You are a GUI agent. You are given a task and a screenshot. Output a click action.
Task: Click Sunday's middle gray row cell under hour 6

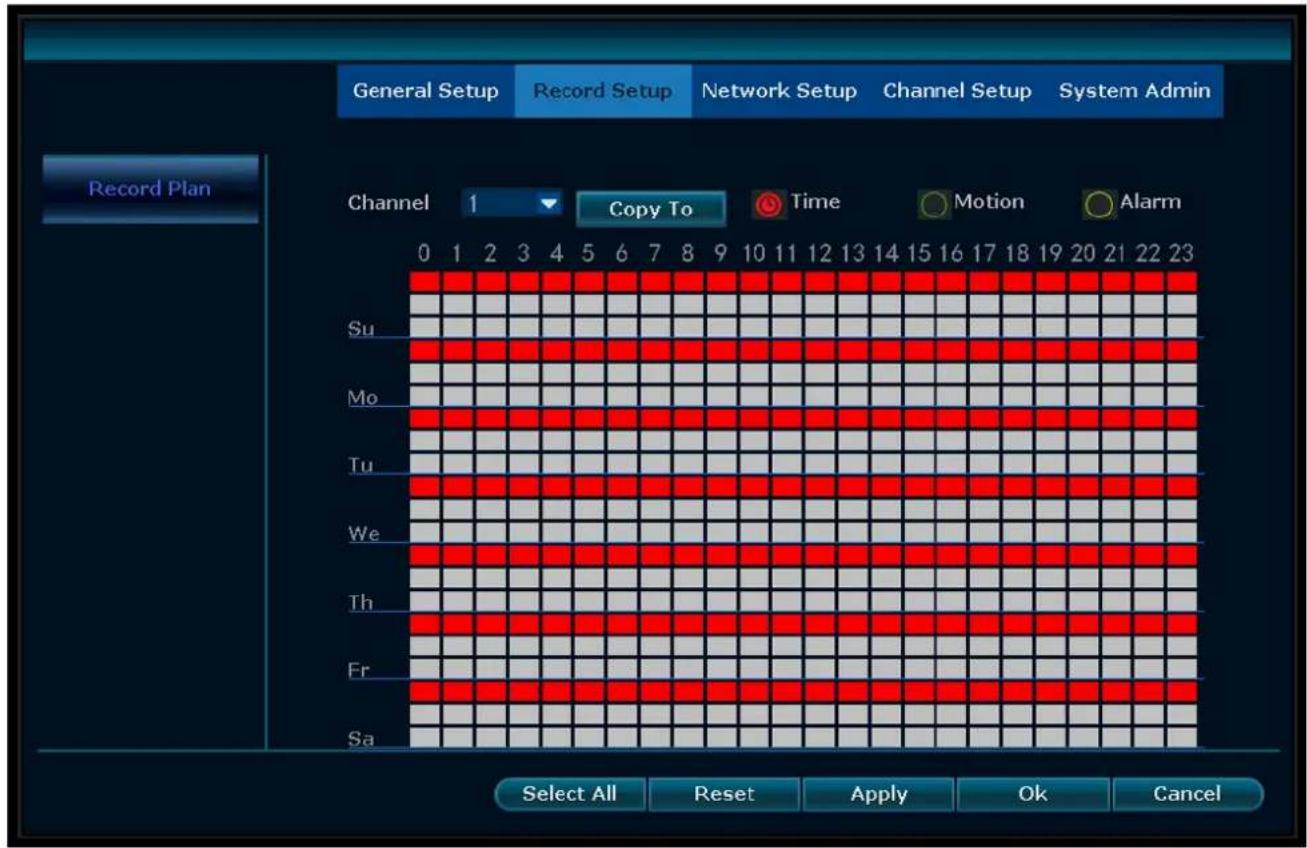(622, 304)
